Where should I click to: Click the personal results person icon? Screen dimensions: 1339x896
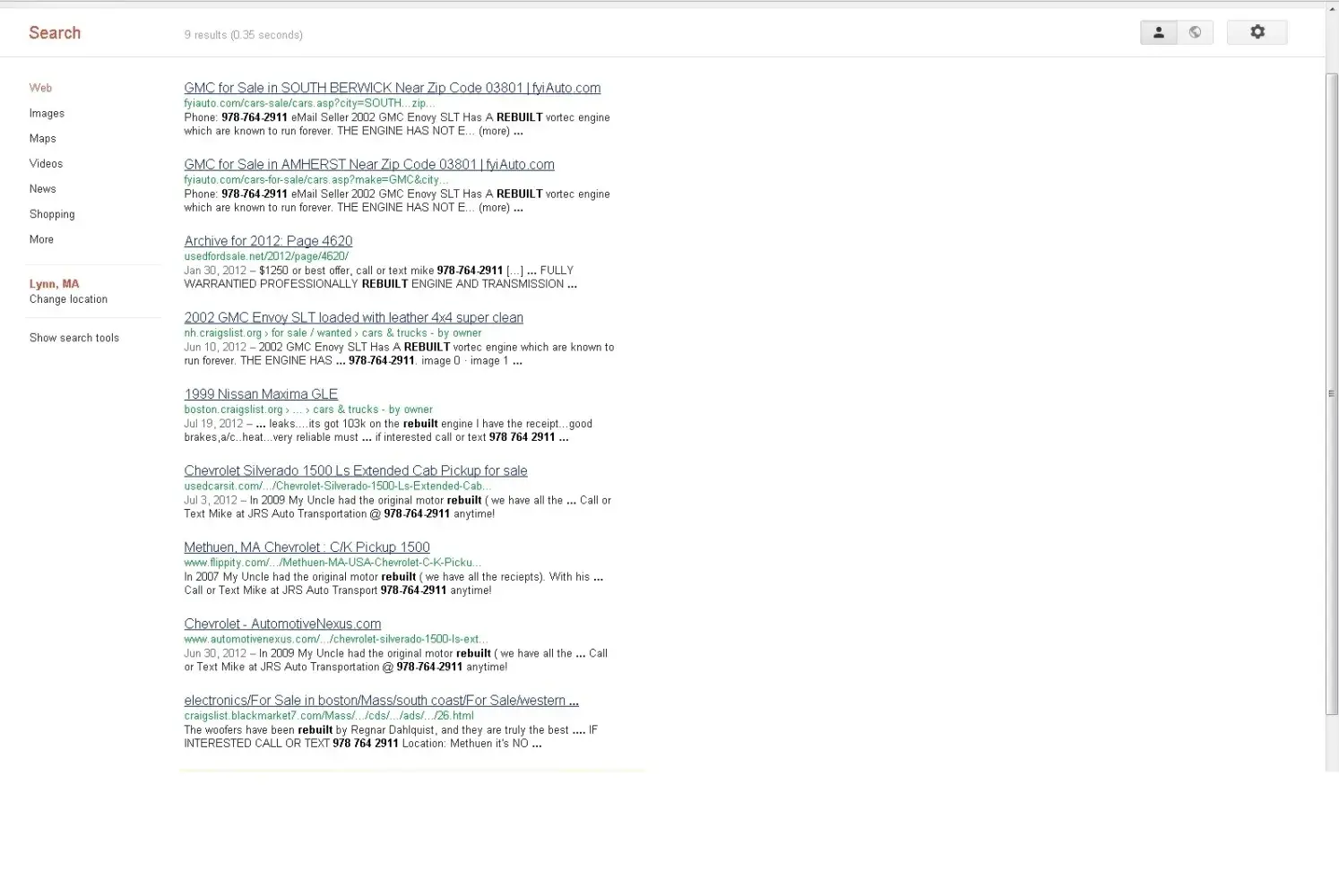click(x=1158, y=33)
